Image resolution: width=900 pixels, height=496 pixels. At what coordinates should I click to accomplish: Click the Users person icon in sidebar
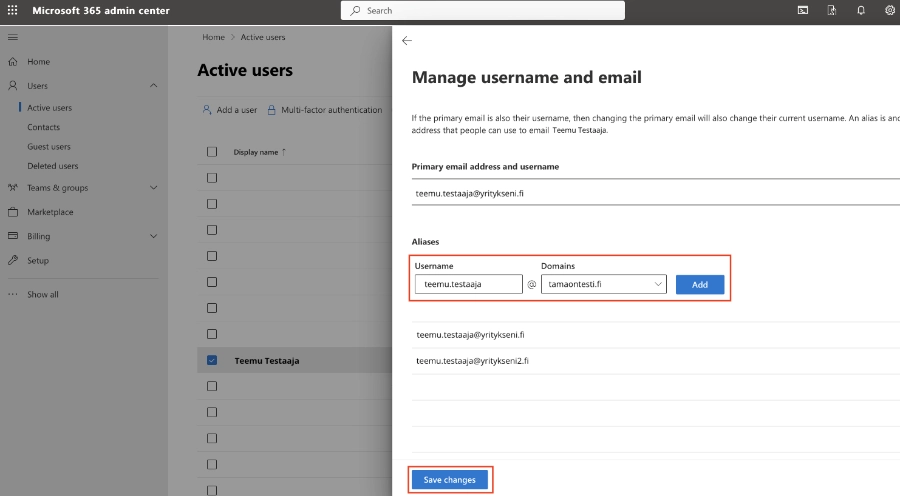(13, 86)
